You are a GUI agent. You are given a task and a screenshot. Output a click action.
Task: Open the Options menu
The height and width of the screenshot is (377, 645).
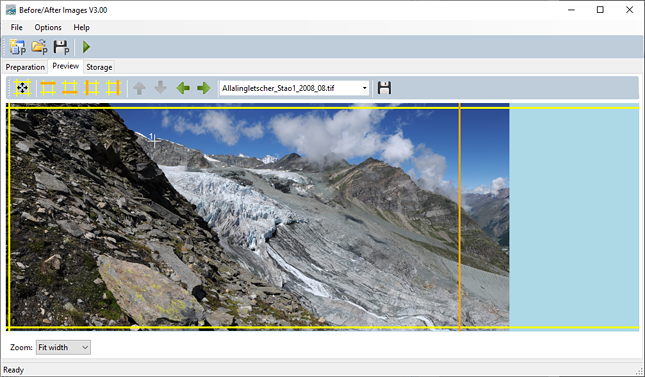pyautogui.click(x=48, y=28)
